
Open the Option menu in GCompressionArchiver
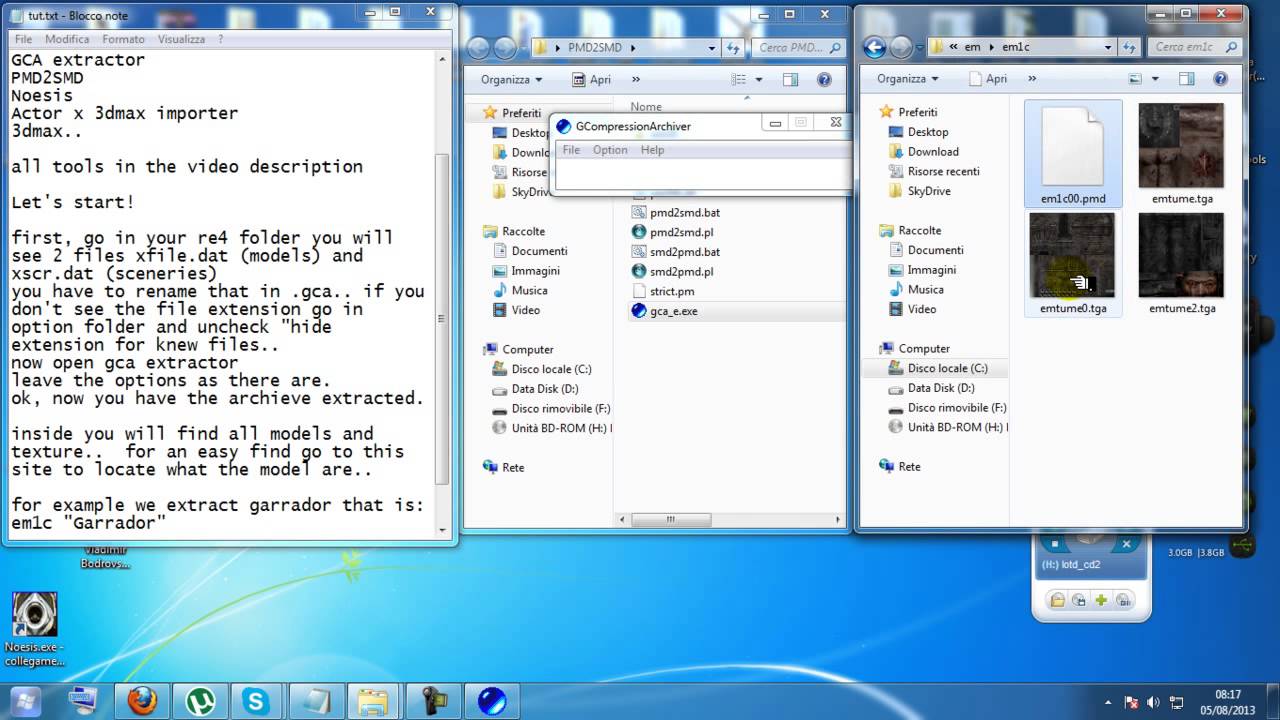tap(610, 150)
